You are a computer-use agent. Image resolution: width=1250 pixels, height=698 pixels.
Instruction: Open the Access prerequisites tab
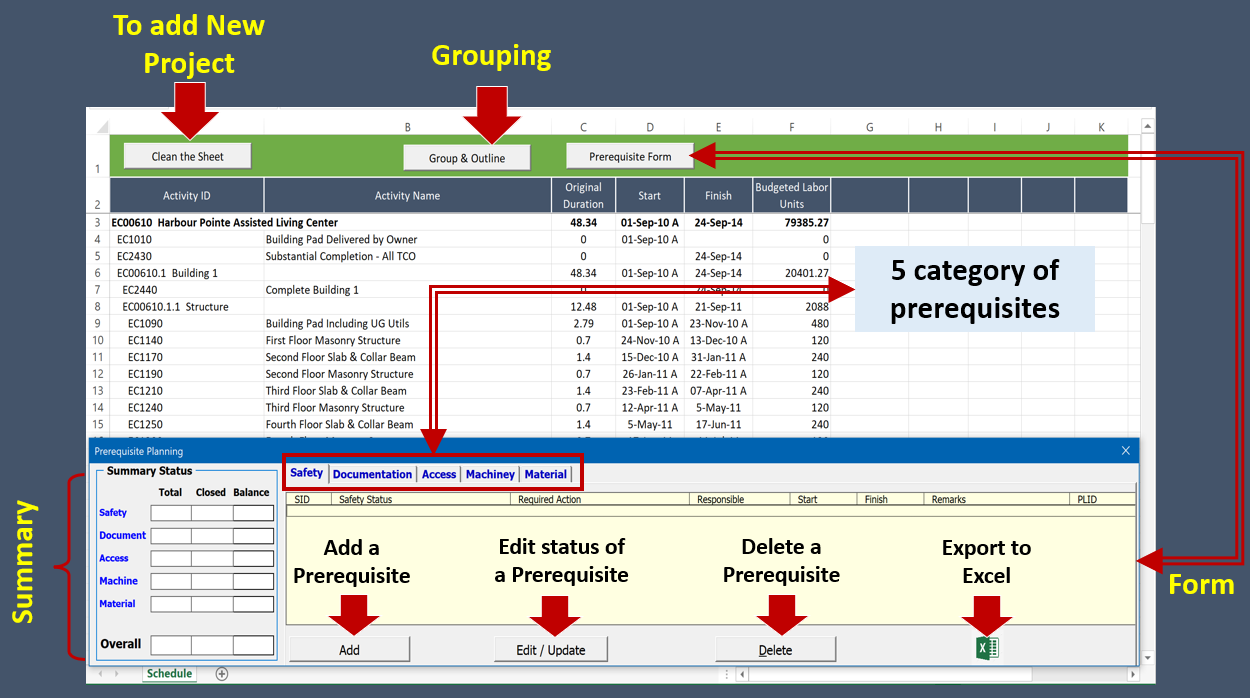click(x=438, y=474)
